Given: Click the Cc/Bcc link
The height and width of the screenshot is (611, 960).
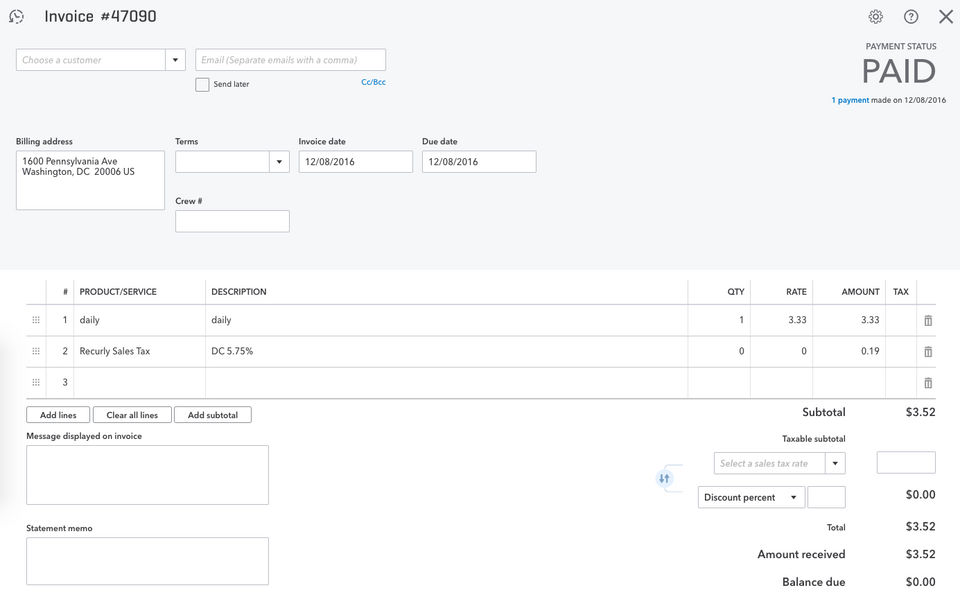Looking at the screenshot, I should (373, 82).
